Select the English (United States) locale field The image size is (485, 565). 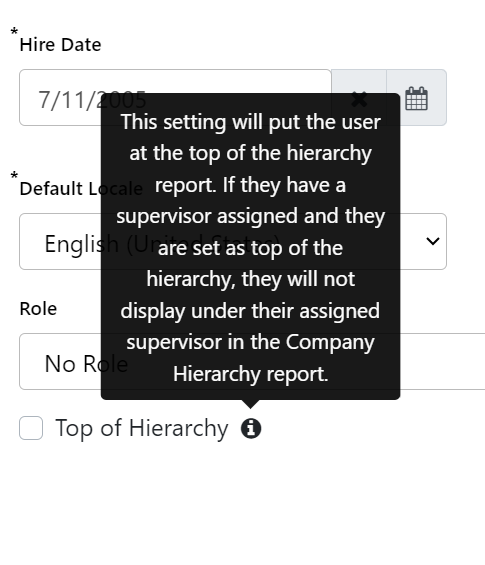pos(233,241)
